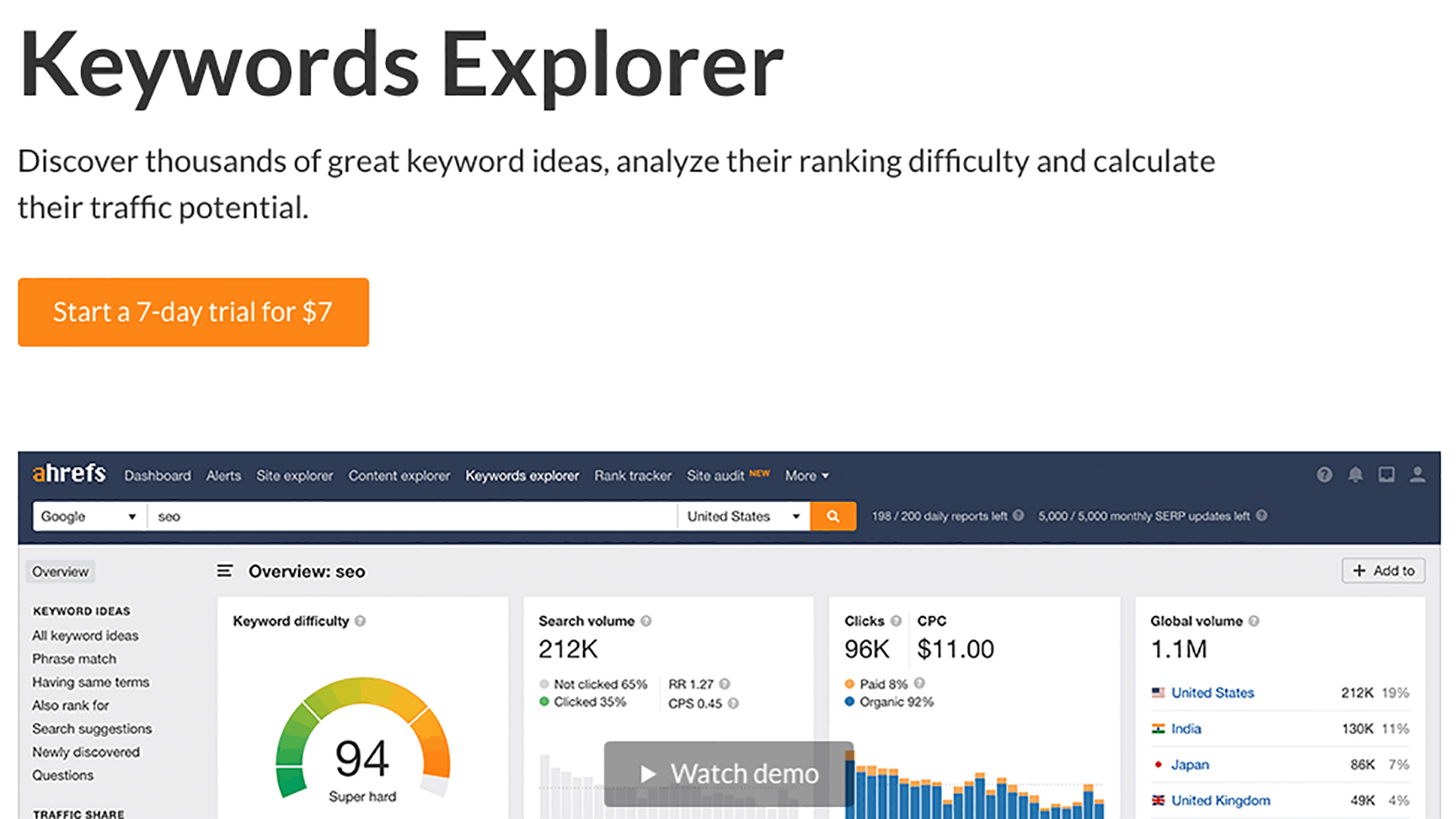This screenshot has width=1456, height=819.
Task: Click info icon after monthly SERP updates left
Action: tap(1261, 516)
